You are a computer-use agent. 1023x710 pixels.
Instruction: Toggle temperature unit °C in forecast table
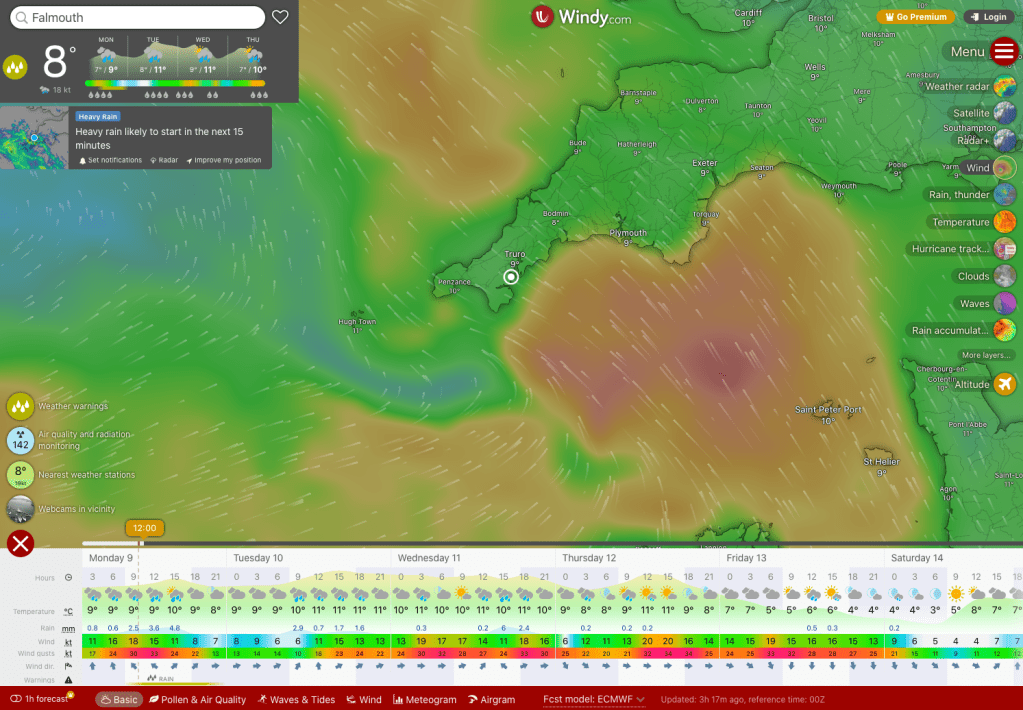tap(68, 611)
